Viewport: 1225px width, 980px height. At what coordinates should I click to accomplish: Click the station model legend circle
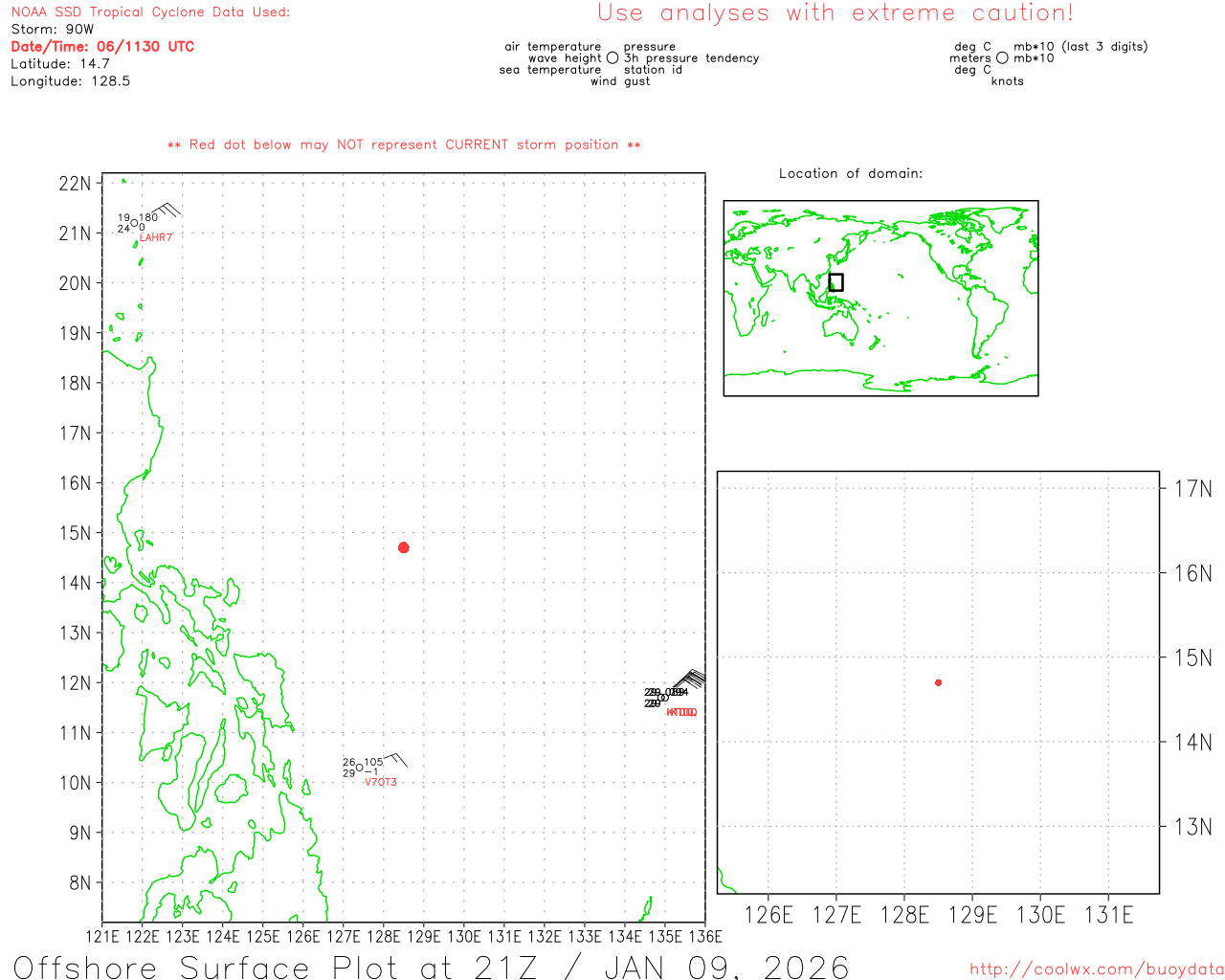pos(612,58)
